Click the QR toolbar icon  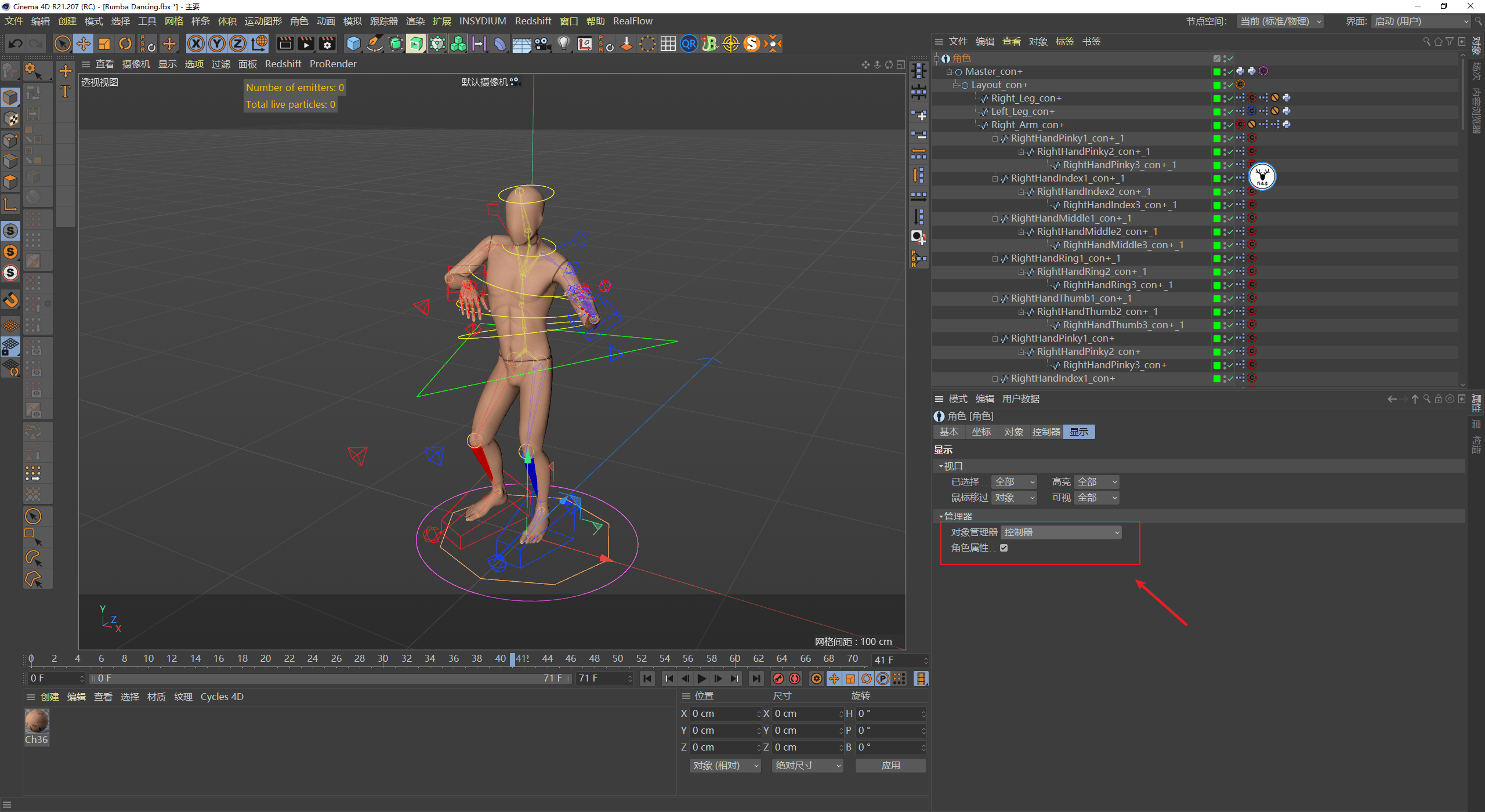click(689, 43)
